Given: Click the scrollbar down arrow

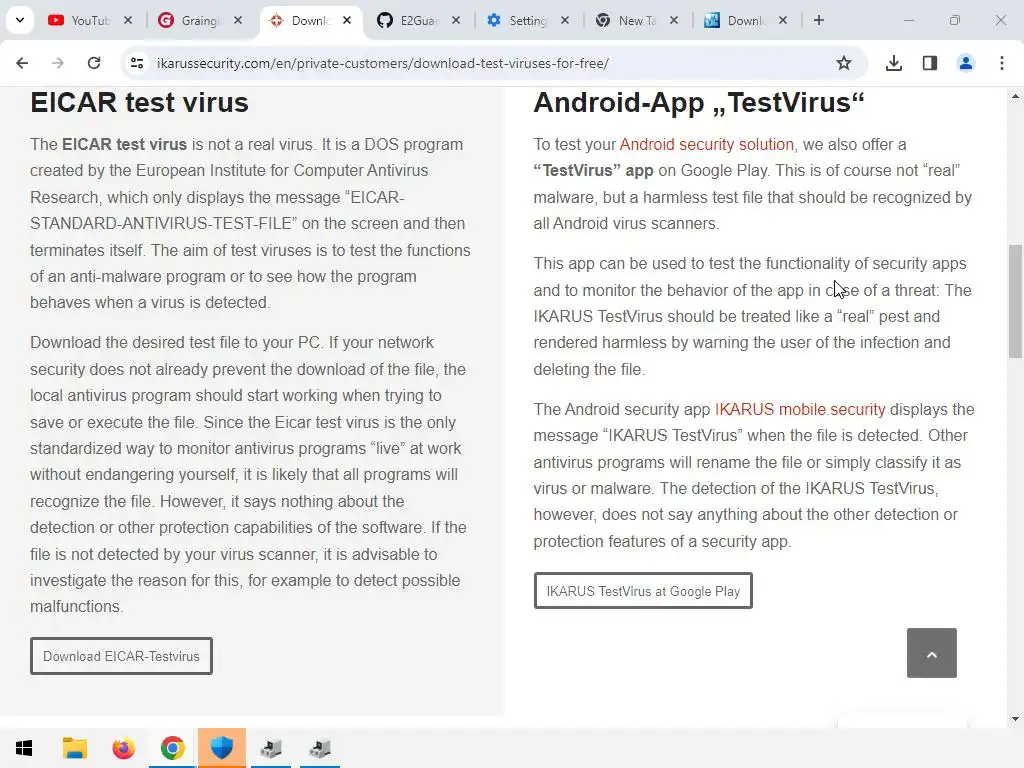Looking at the screenshot, I should pos(1015,719).
